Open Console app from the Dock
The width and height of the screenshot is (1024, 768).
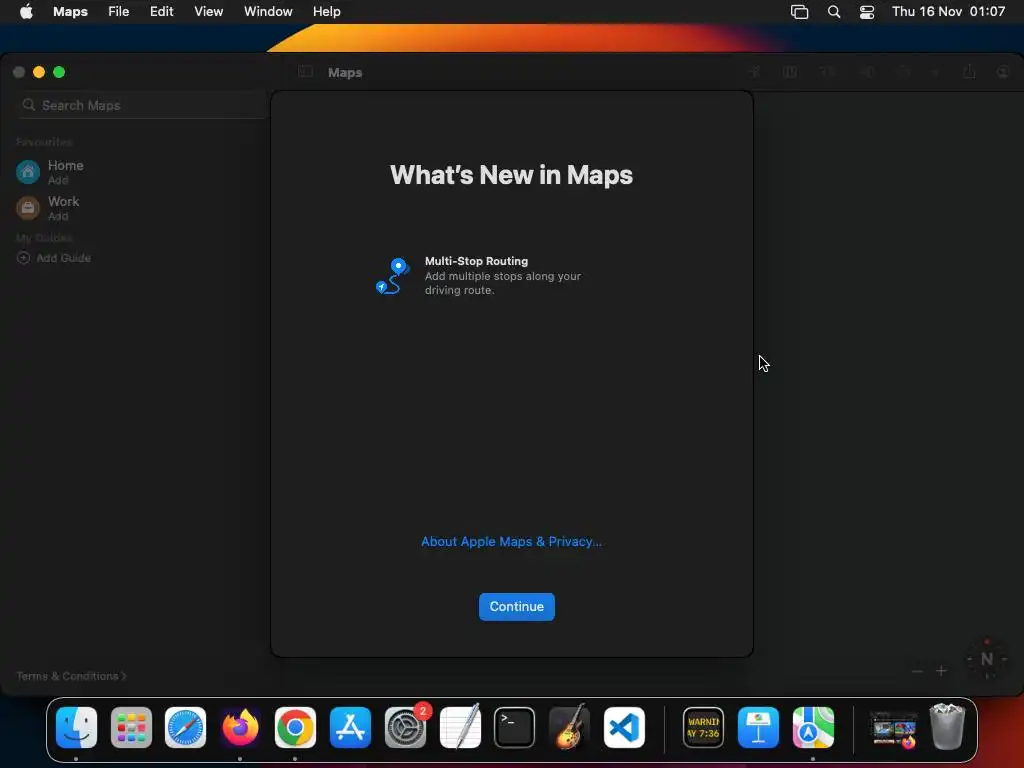click(x=703, y=728)
